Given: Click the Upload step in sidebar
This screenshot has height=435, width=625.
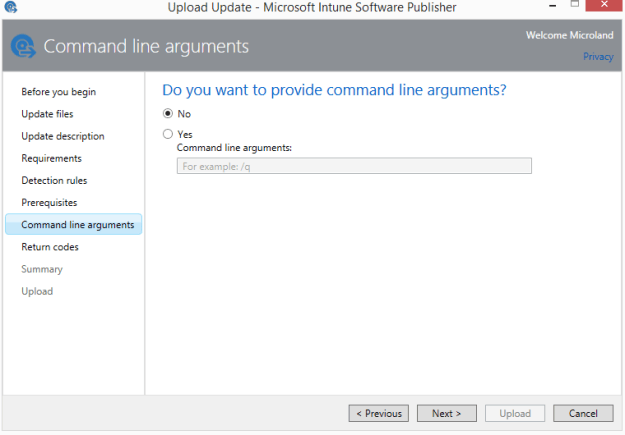Looking at the screenshot, I should pos(37,291).
